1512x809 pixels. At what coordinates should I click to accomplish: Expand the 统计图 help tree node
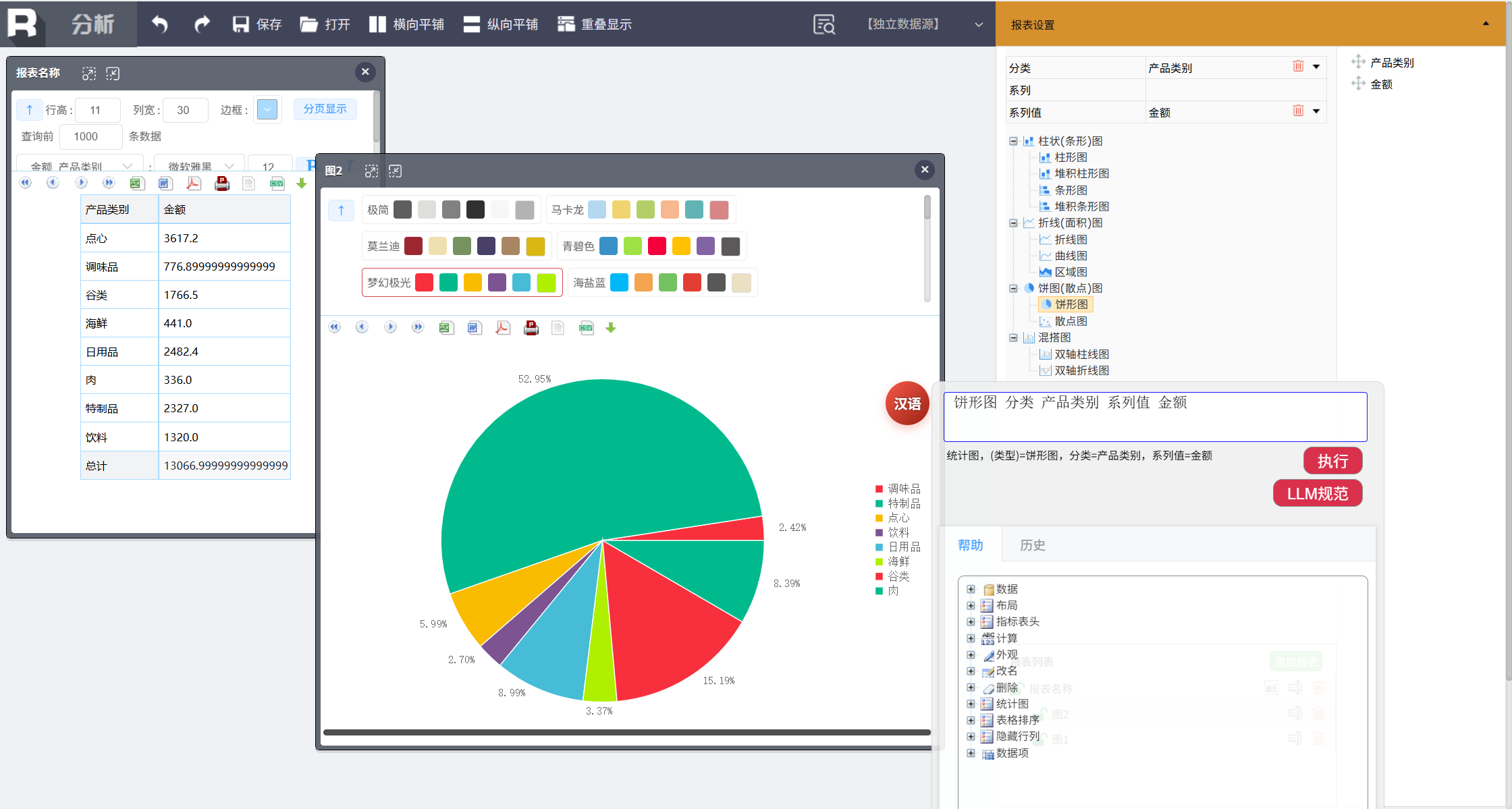click(x=971, y=704)
